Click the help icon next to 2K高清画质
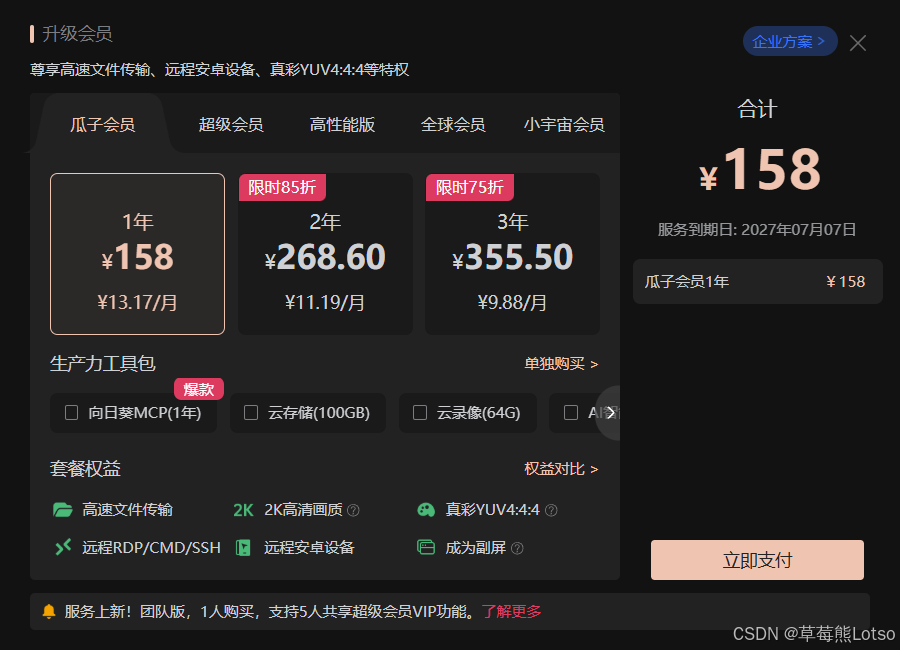 click(x=354, y=510)
